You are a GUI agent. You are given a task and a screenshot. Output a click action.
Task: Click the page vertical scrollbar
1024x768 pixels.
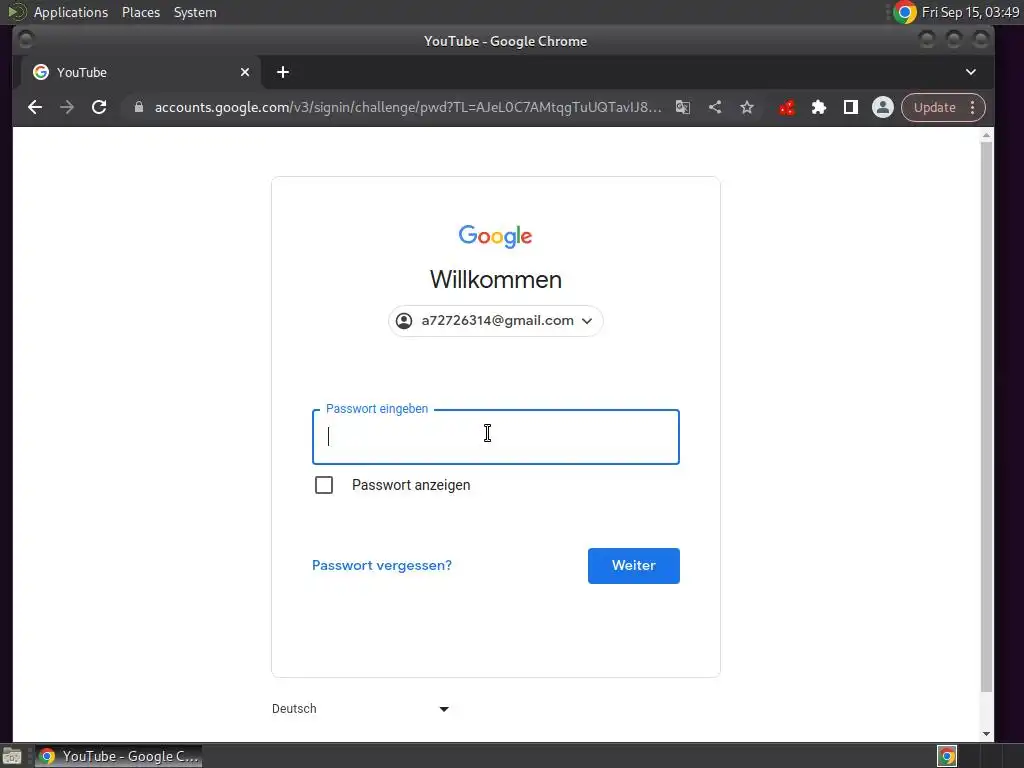click(987, 417)
